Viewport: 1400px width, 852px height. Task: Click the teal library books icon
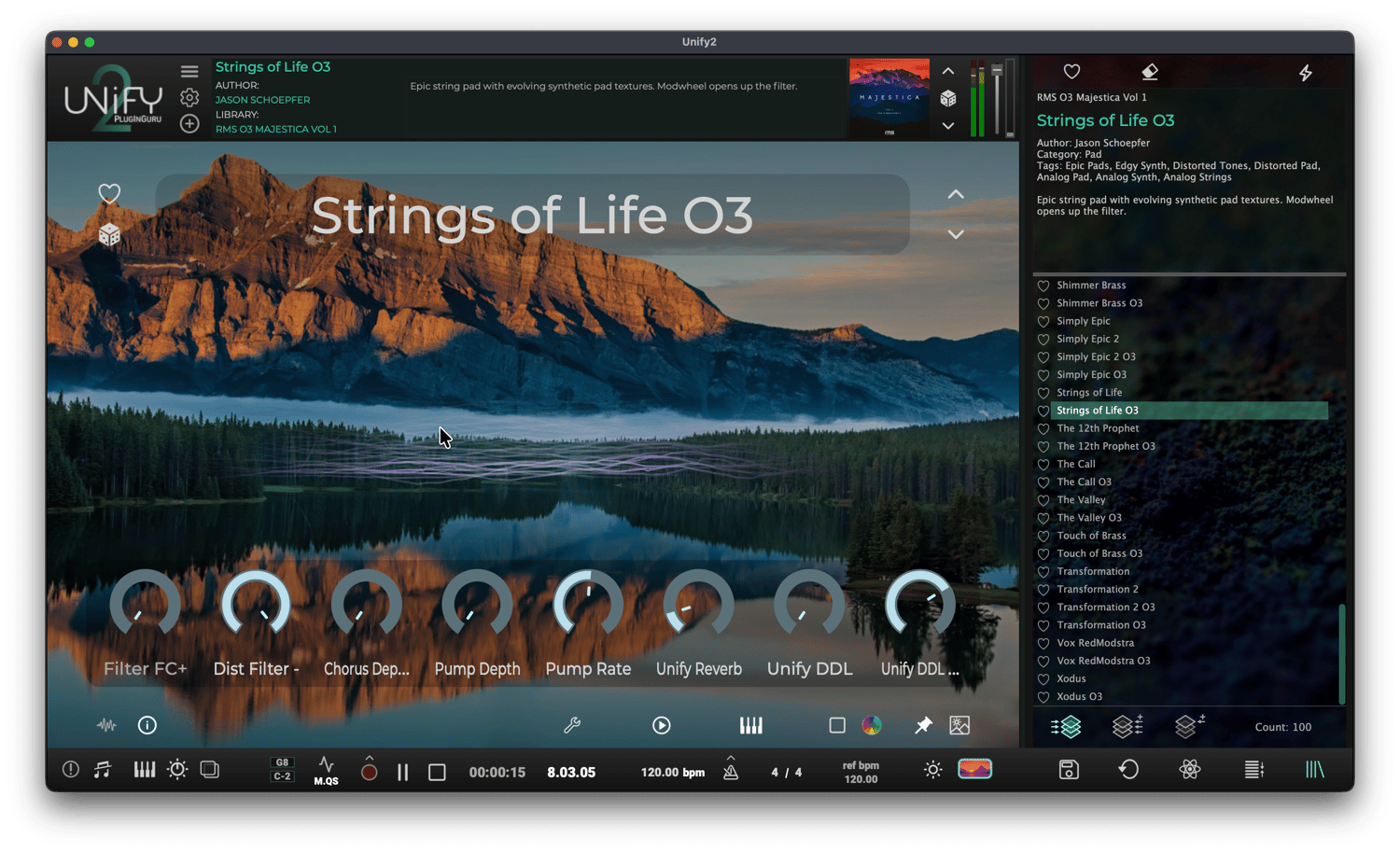(1315, 770)
